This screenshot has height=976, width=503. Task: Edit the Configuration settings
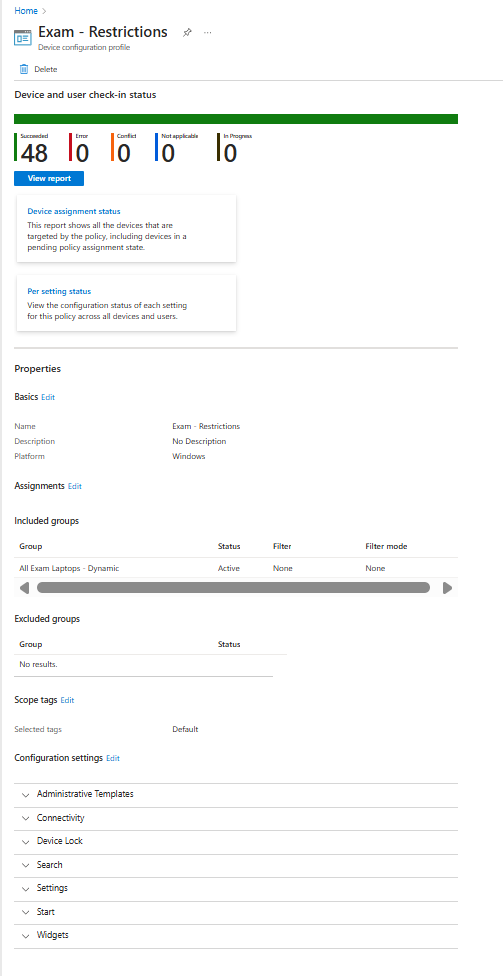[113, 758]
